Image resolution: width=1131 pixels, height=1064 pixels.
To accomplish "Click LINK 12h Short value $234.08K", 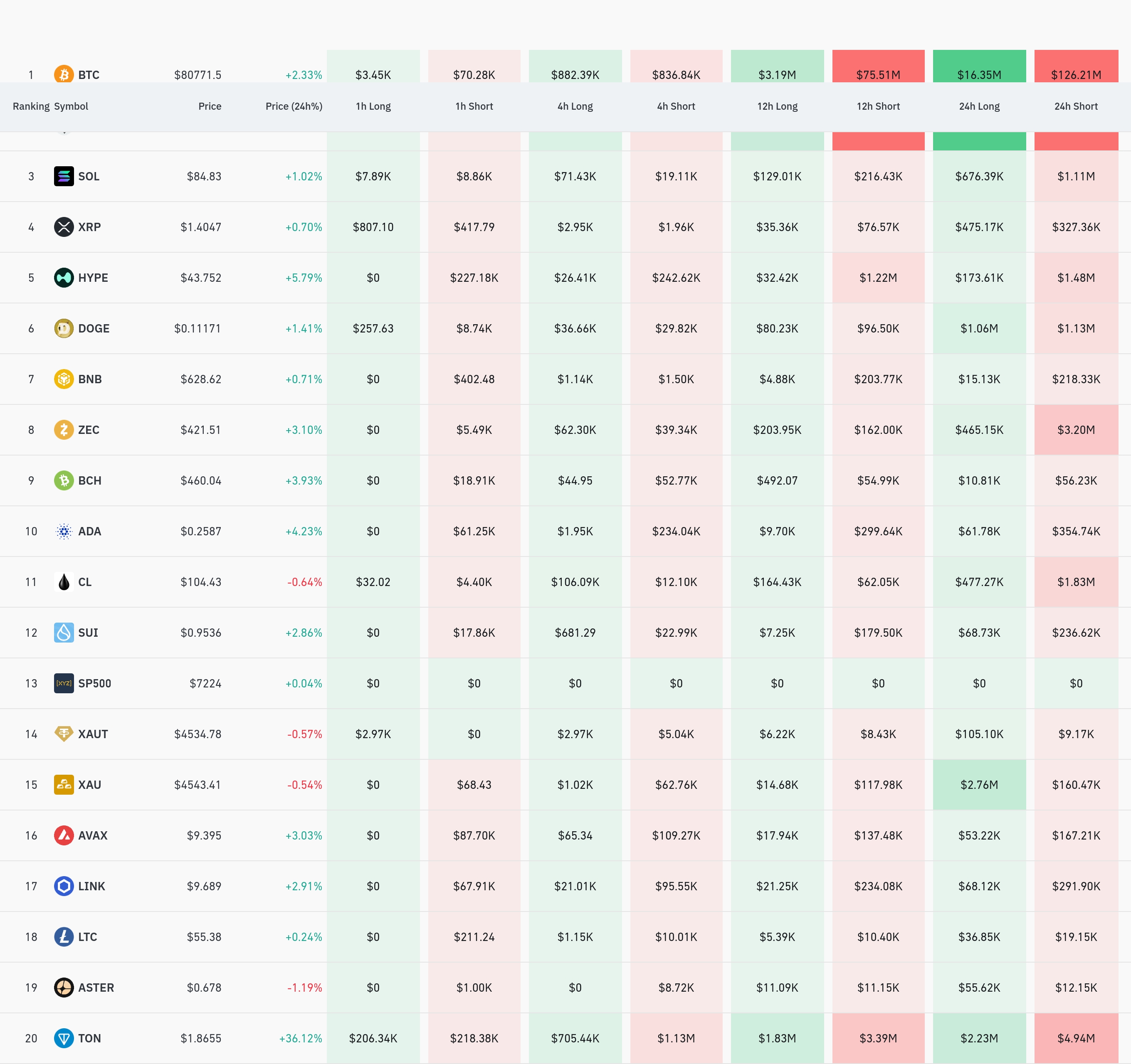I will click(879, 886).
